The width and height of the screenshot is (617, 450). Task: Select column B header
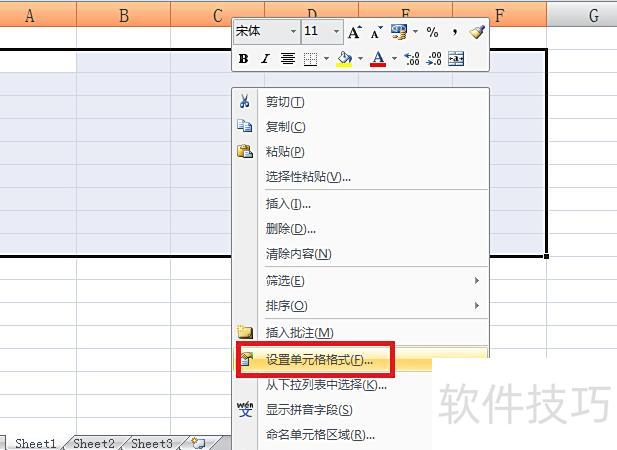pos(124,15)
